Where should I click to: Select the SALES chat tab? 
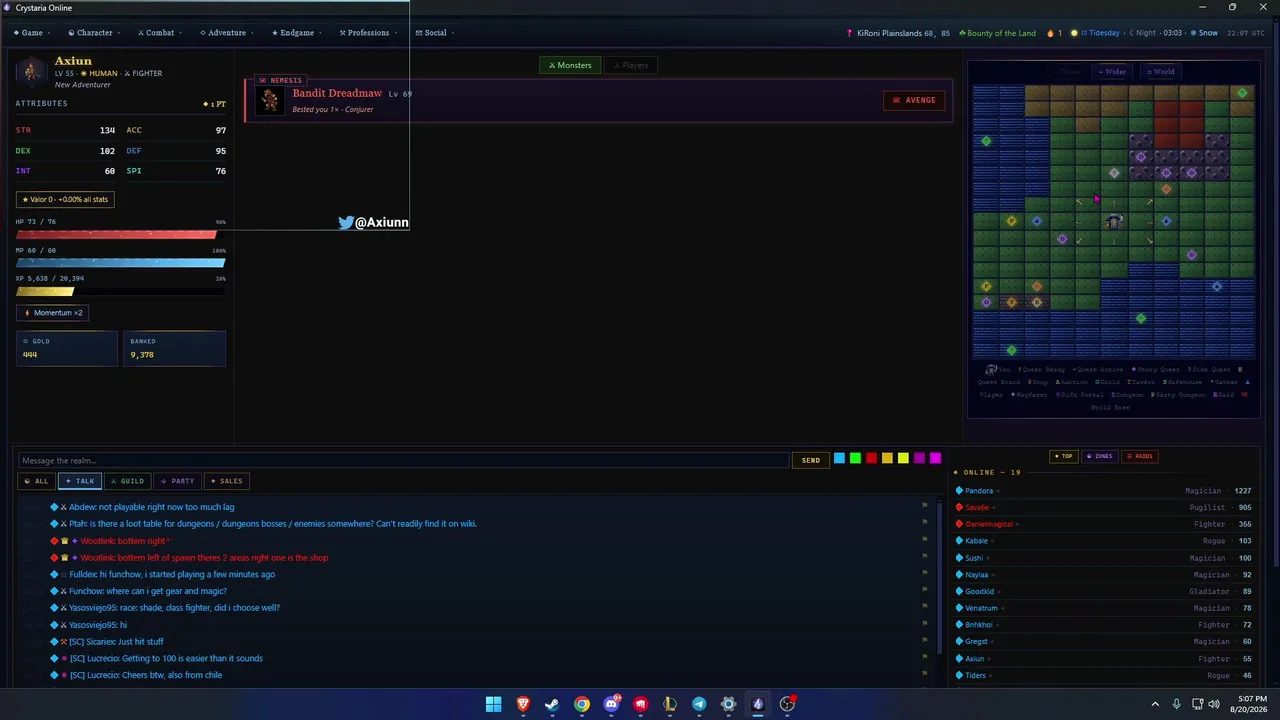click(x=226, y=481)
